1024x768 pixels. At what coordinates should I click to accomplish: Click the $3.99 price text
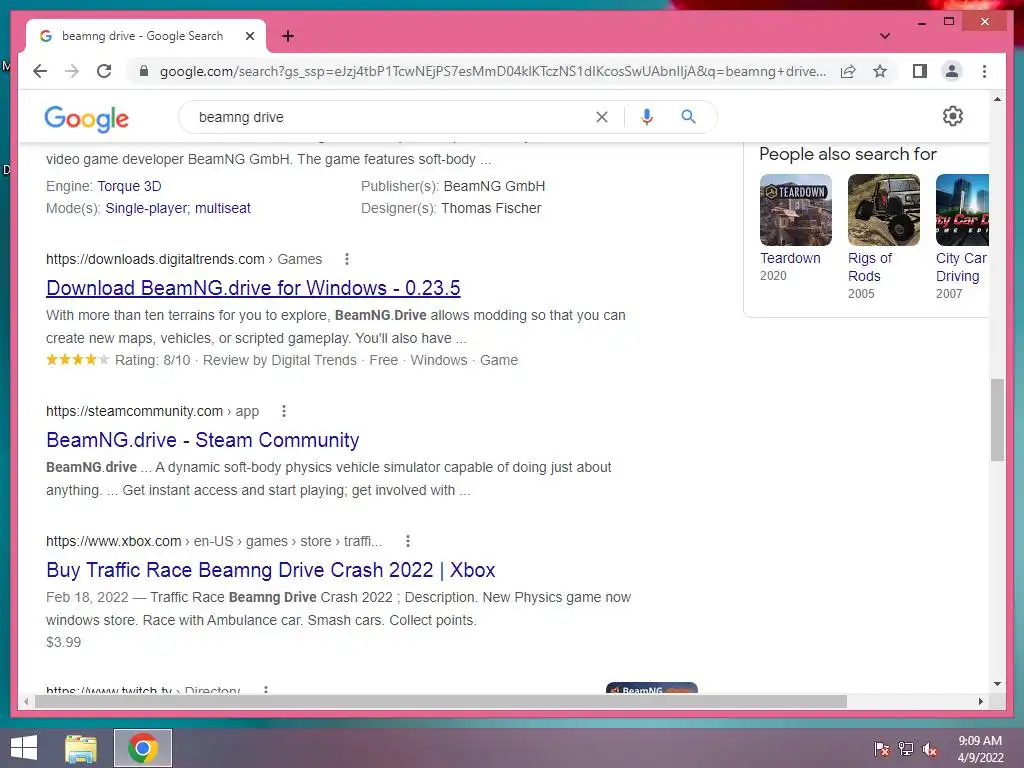(63, 642)
